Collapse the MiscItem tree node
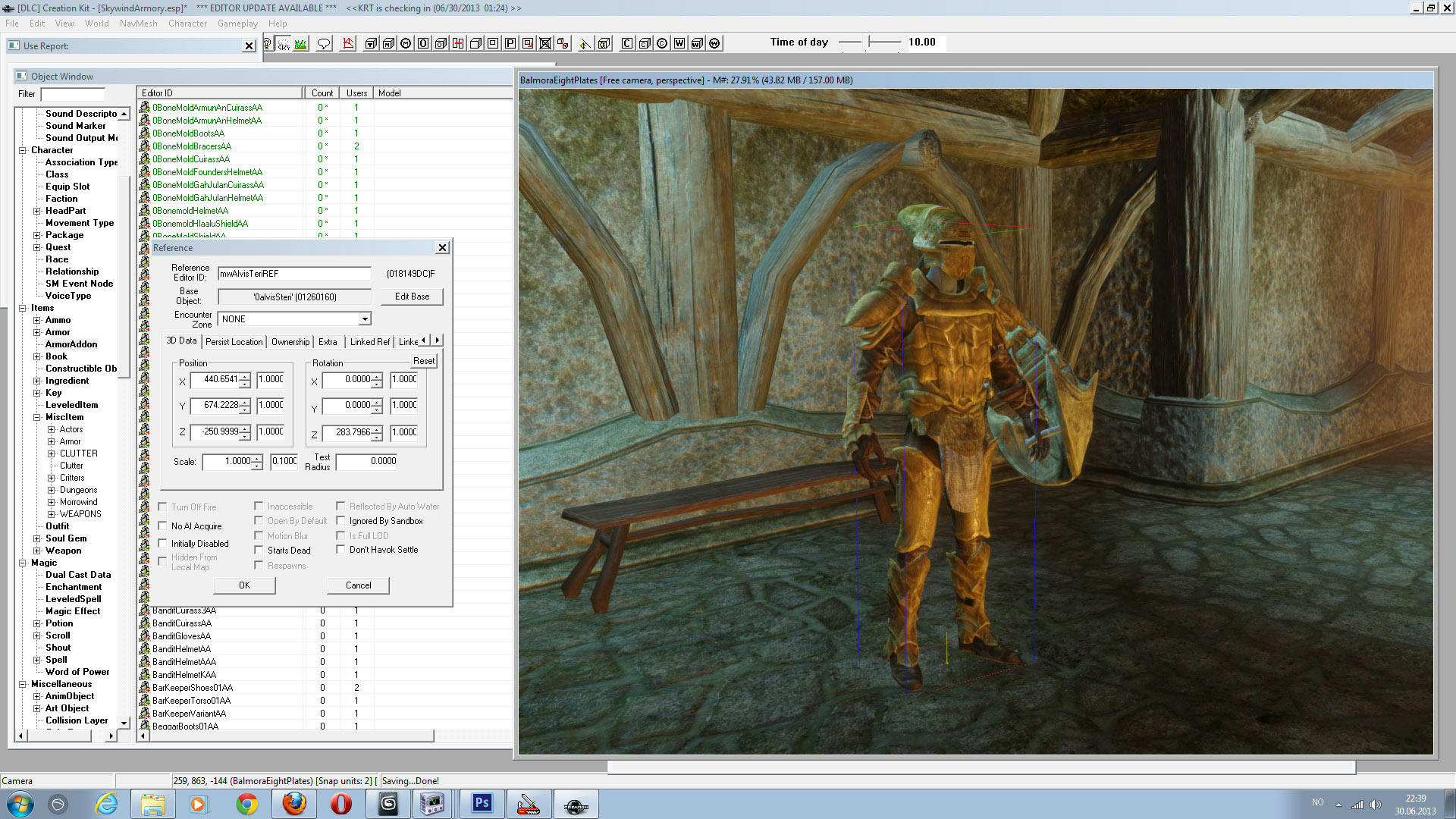 (x=36, y=417)
